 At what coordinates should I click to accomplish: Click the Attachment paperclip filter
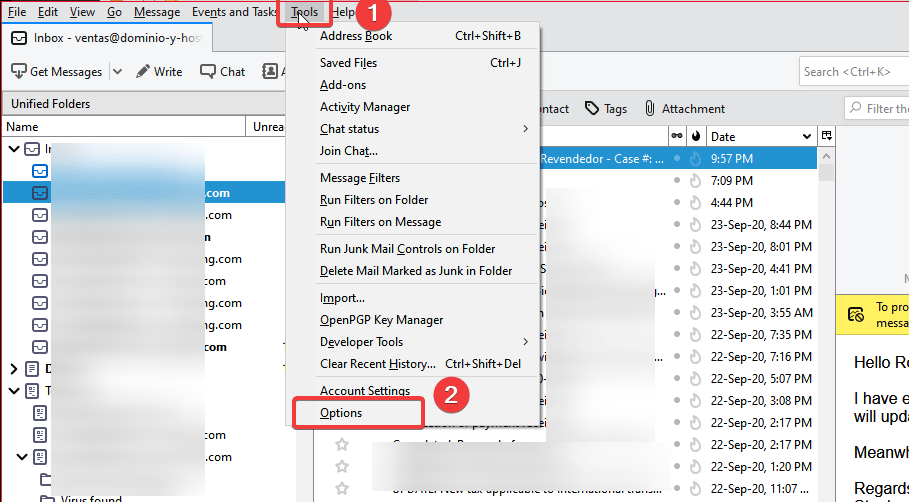pos(650,109)
